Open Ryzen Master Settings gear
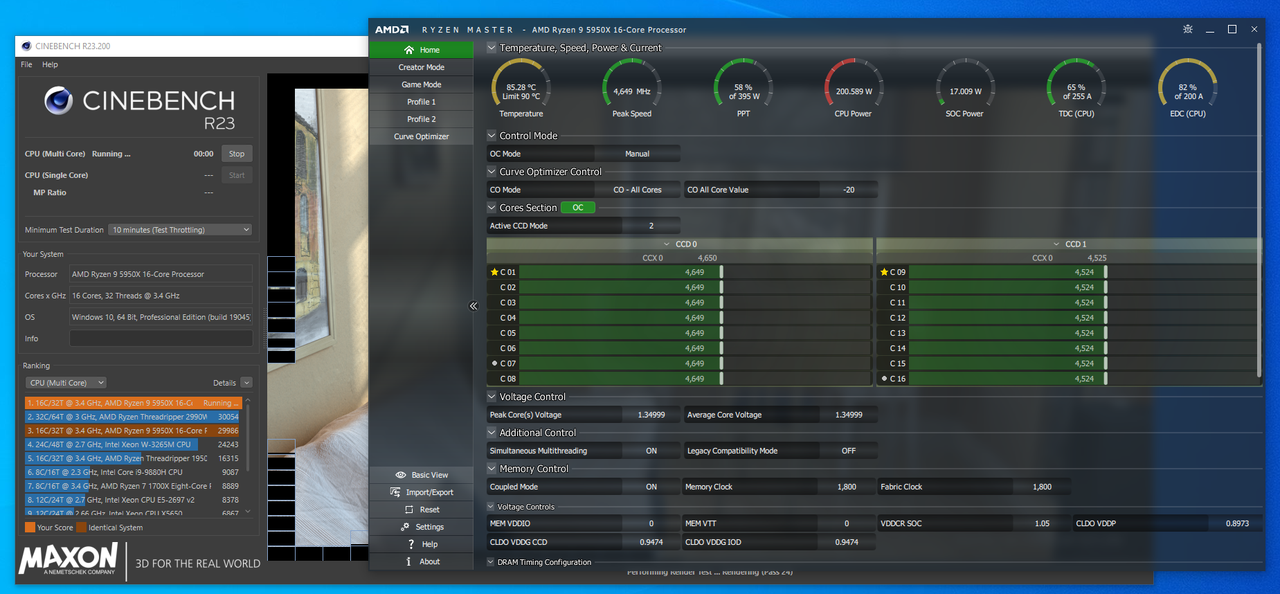This screenshot has height=594, width=1280. click(x=405, y=527)
